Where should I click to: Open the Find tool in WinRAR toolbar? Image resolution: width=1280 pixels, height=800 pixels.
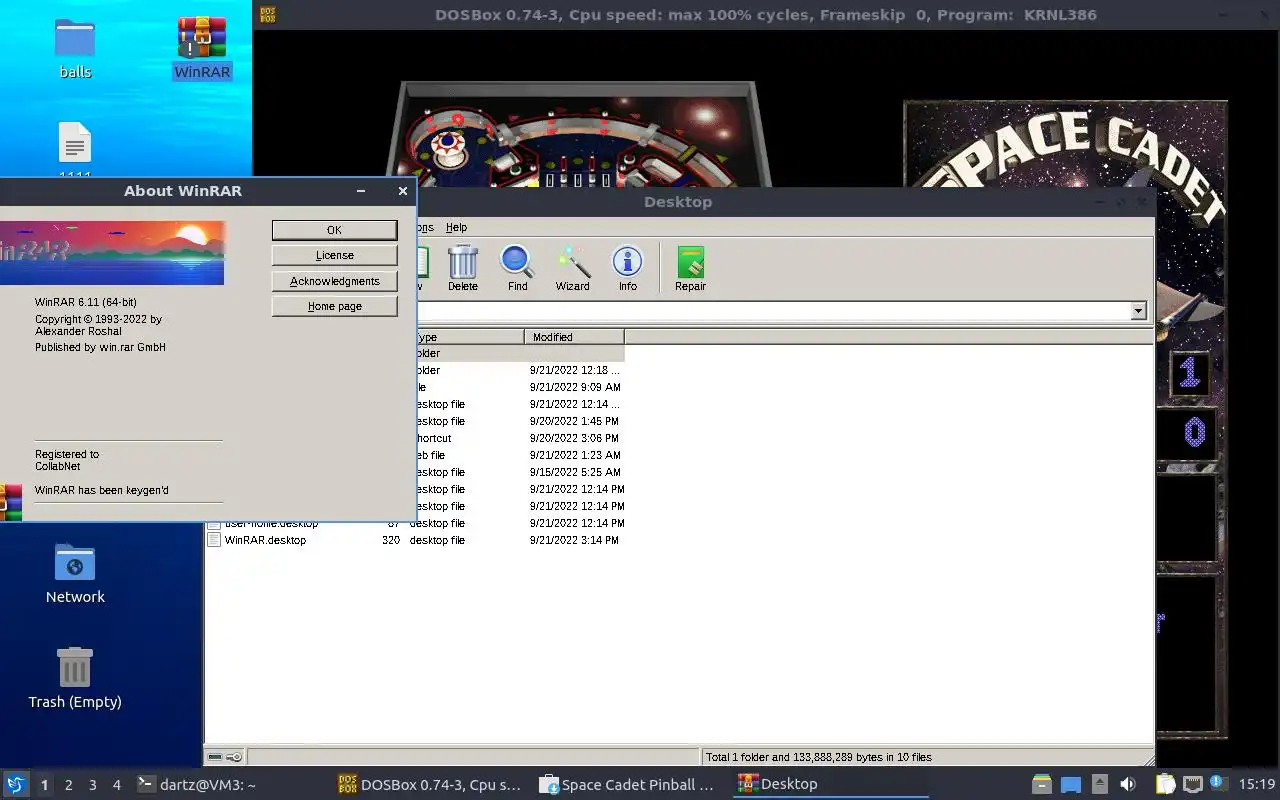[x=517, y=268]
